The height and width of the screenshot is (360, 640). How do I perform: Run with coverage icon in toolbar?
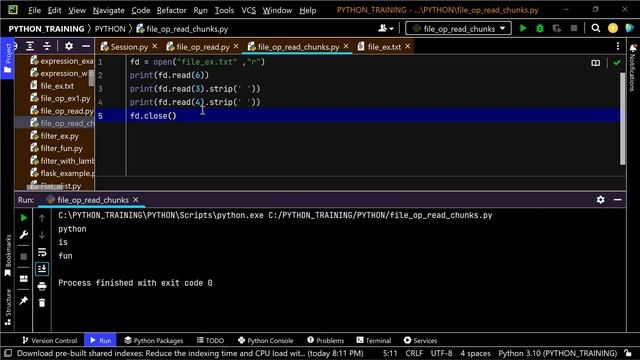[x=557, y=28]
